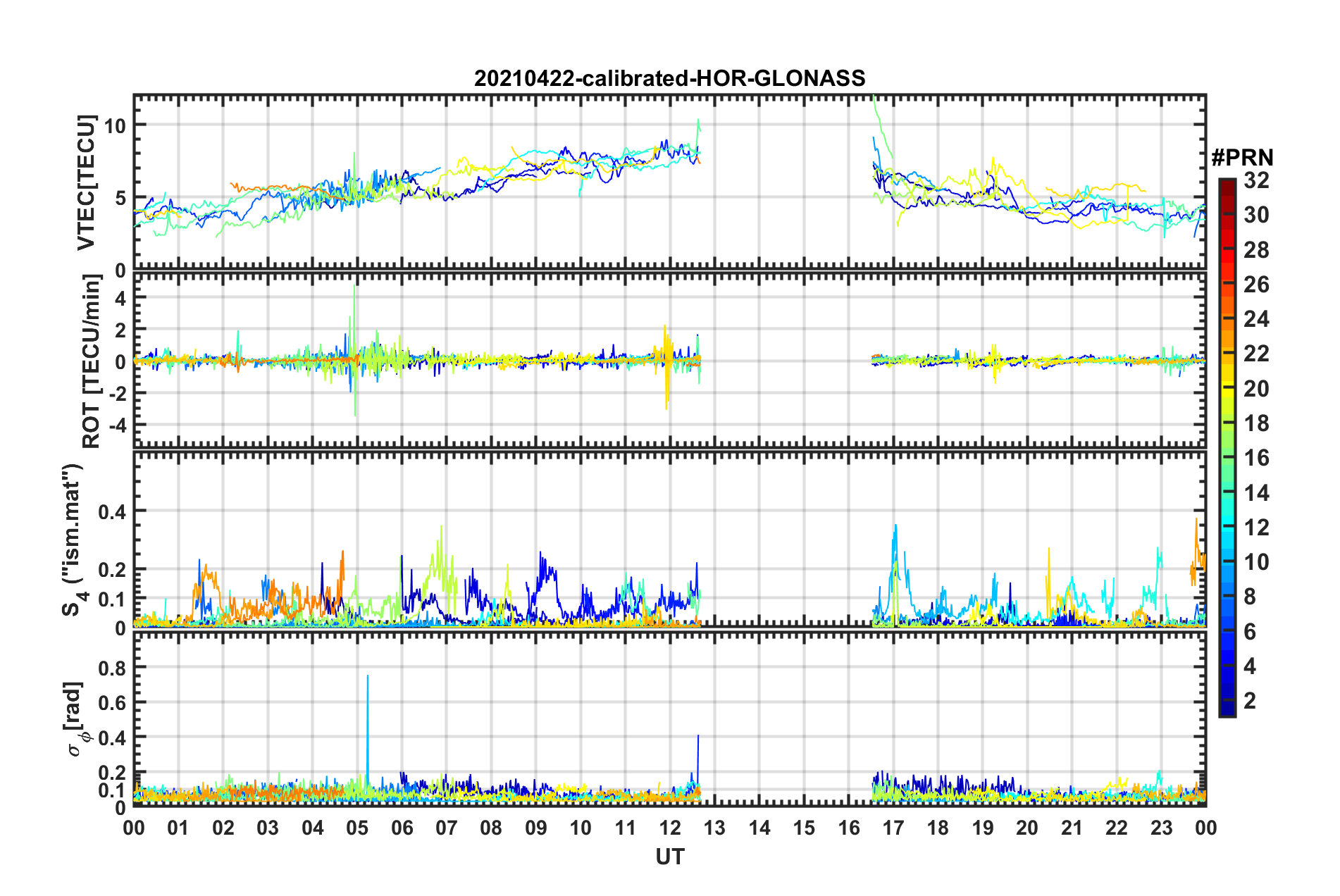Screen dimensions: 1340x896
Task: Click x-axis tick label 01
Action: pos(178,828)
